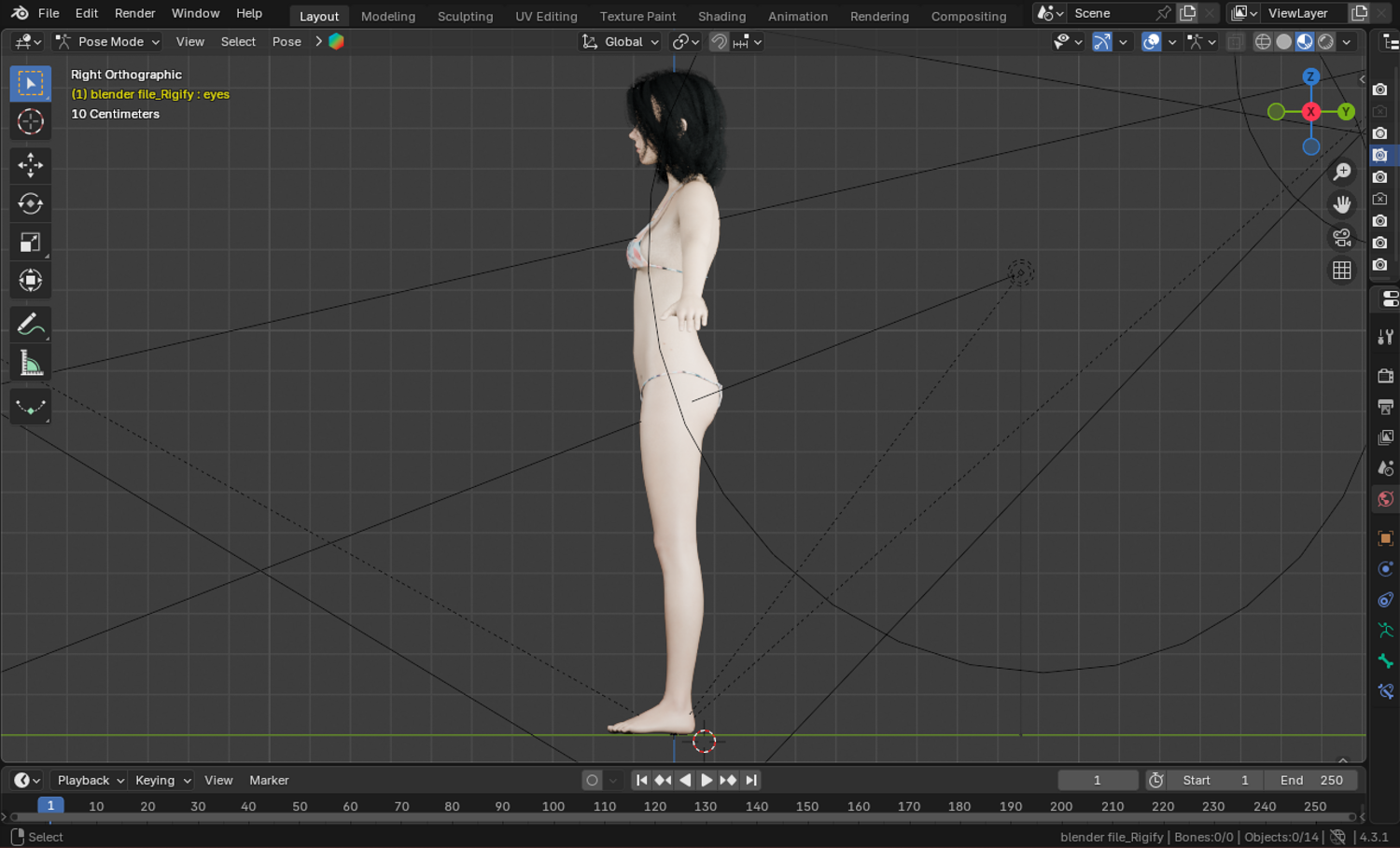Create a new scene with the Scene copy icon
The width and height of the screenshot is (1400, 848).
pos(1188,13)
